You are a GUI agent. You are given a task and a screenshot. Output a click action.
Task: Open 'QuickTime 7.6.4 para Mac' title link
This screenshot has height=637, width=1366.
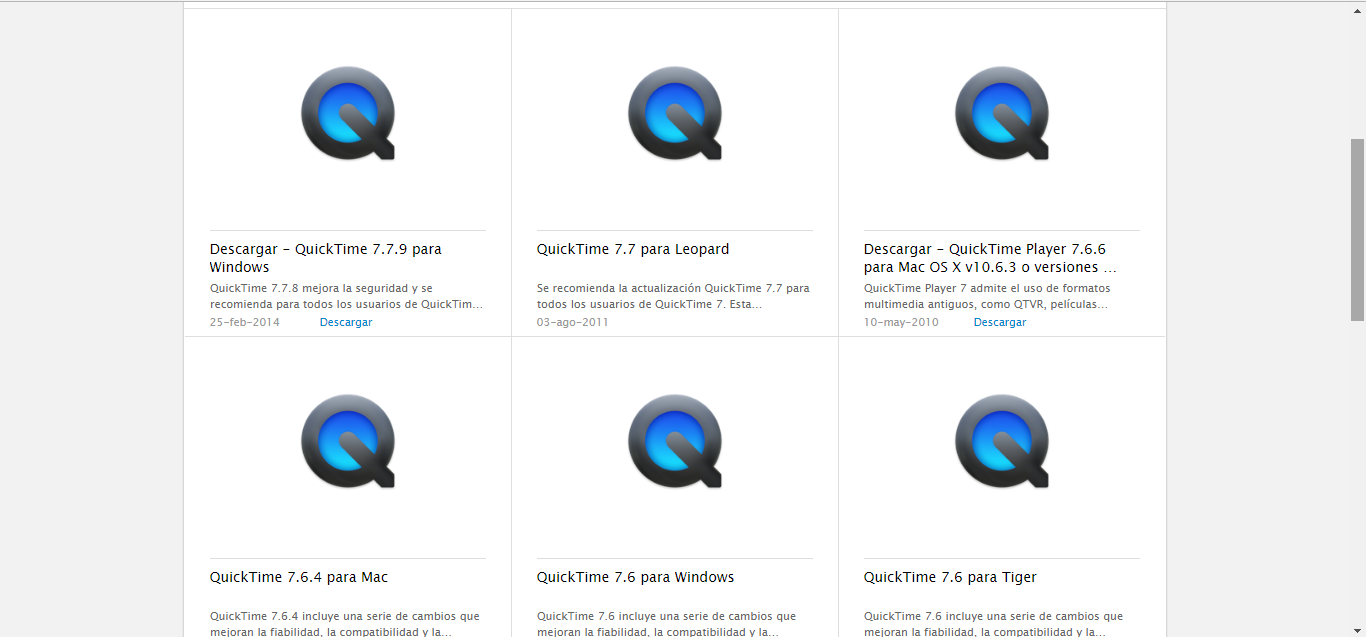(x=299, y=577)
